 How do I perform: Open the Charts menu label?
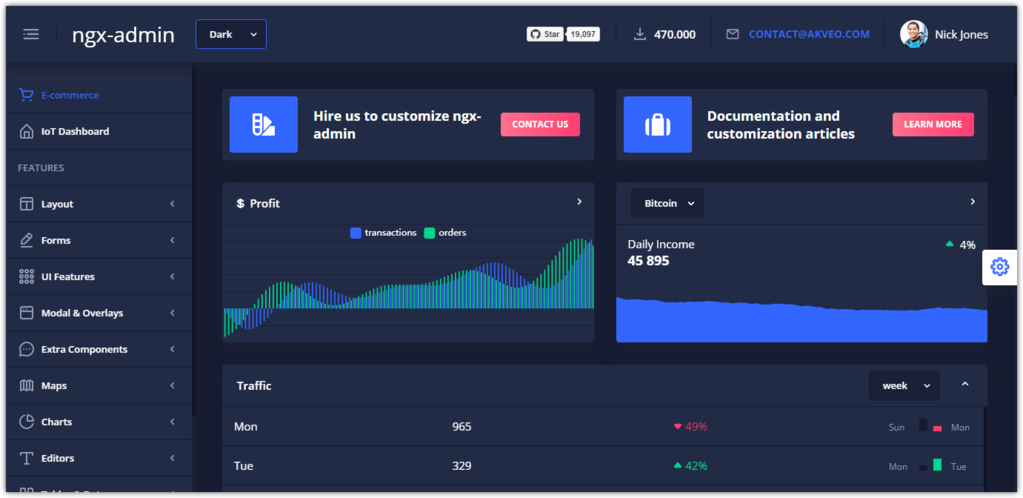click(x=57, y=422)
